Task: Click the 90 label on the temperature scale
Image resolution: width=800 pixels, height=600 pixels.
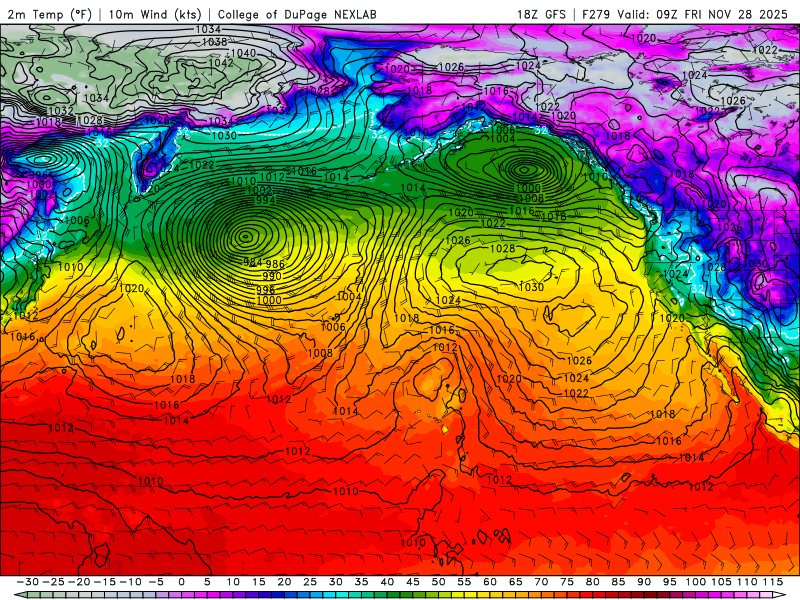Action: point(644,582)
